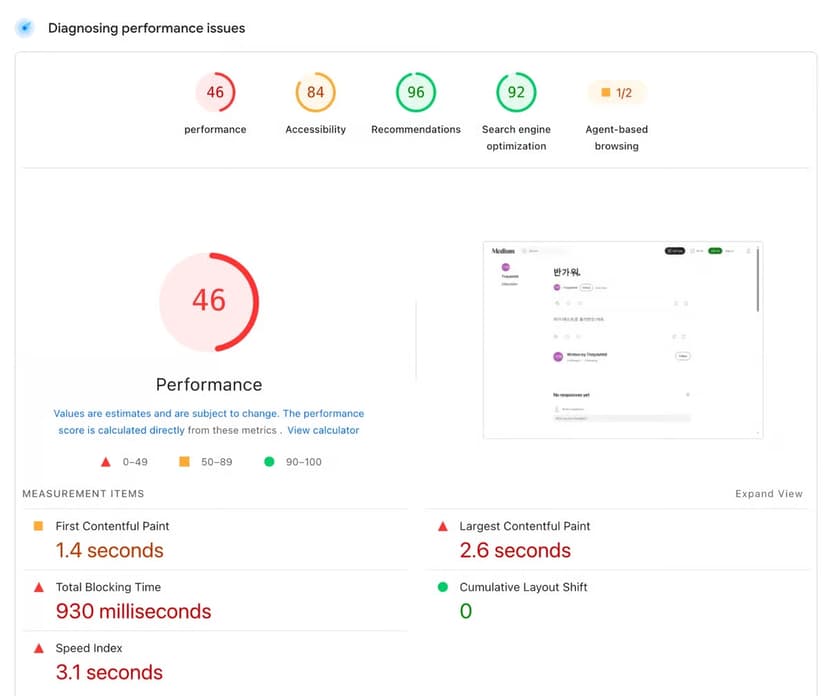
Task: Open the Accessibility score gauge showing 84
Action: [x=315, y=92]
